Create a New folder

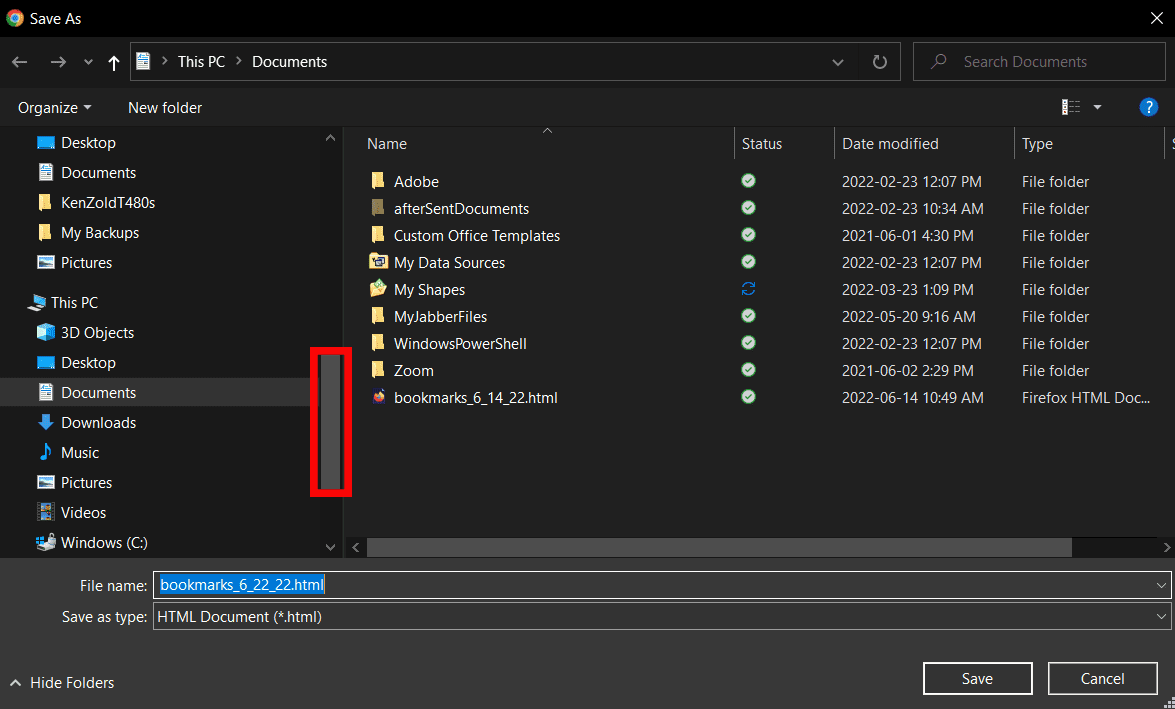point(165,108)
